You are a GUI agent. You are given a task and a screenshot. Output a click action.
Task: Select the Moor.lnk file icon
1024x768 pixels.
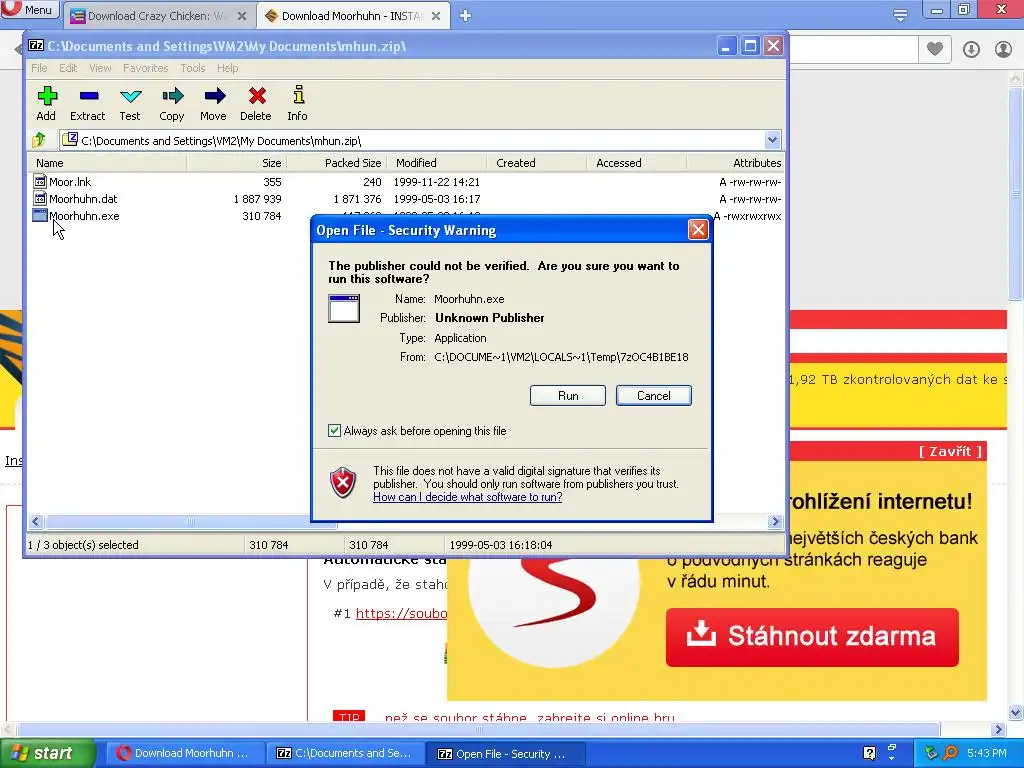[x=40, y=182]
